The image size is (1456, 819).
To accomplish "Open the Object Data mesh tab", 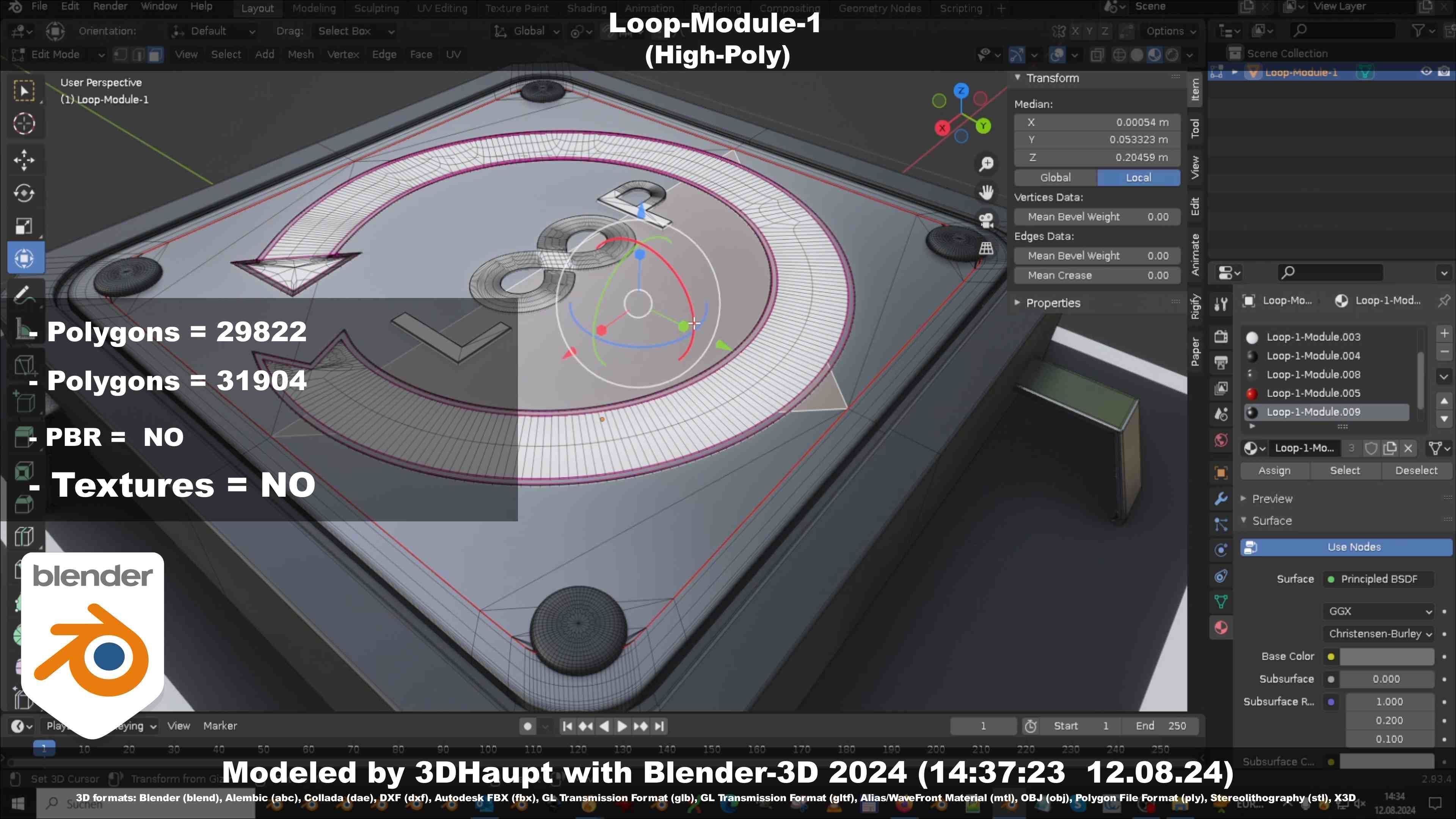I will 1221,602.
